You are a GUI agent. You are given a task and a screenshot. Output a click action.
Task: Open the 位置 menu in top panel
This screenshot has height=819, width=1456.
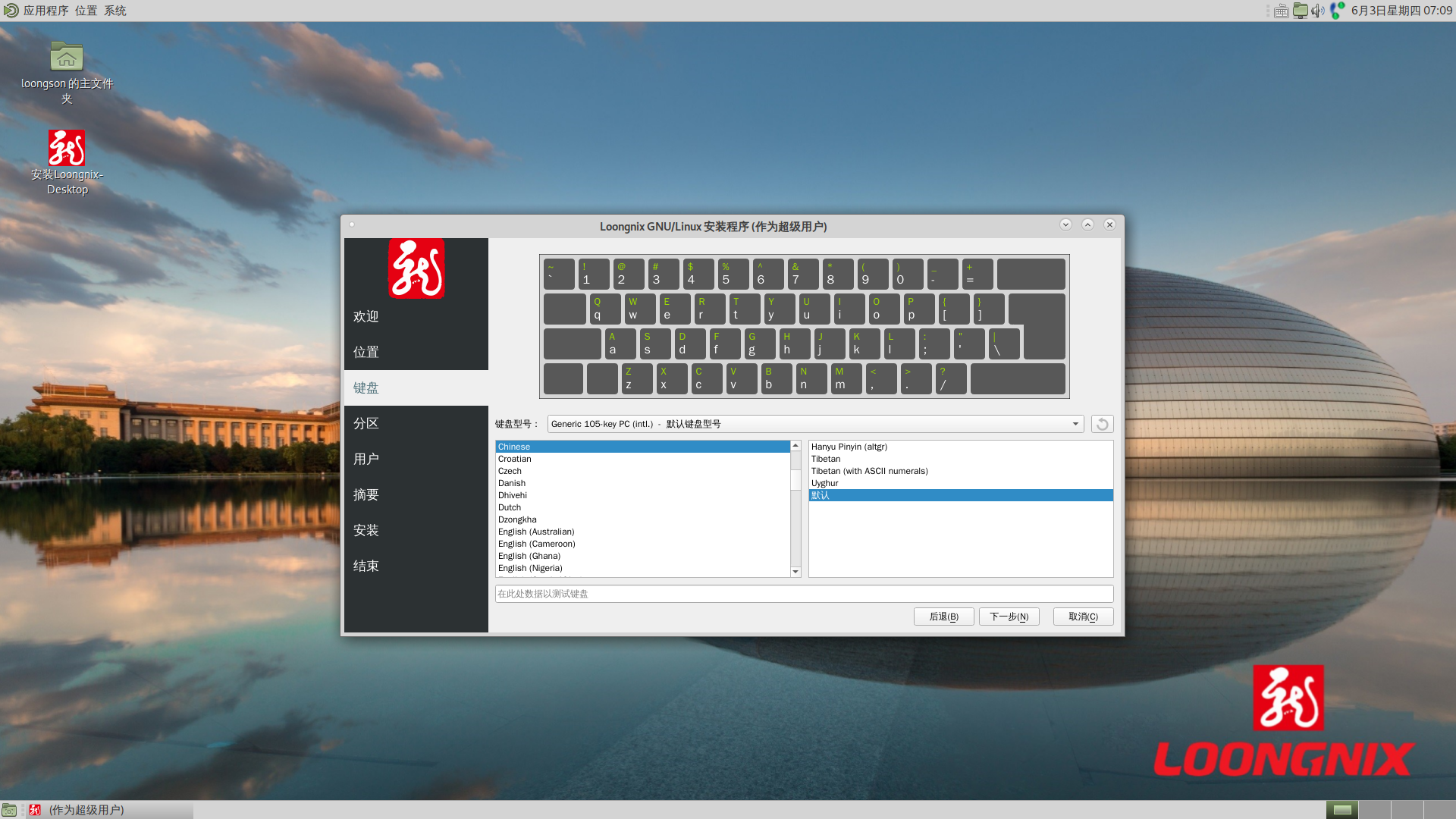[x=86, y=11]
